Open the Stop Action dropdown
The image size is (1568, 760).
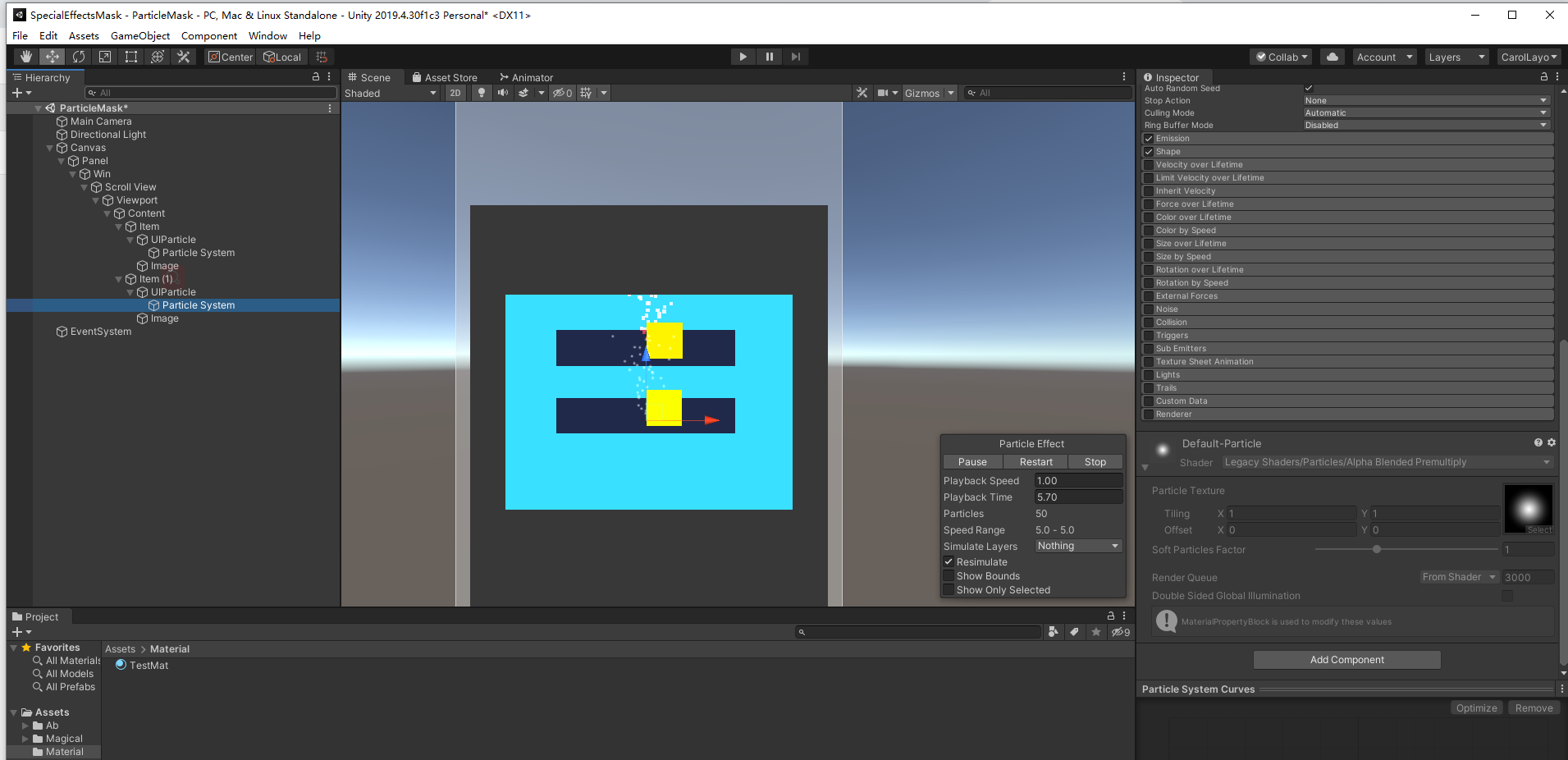tap(1426, 101)
